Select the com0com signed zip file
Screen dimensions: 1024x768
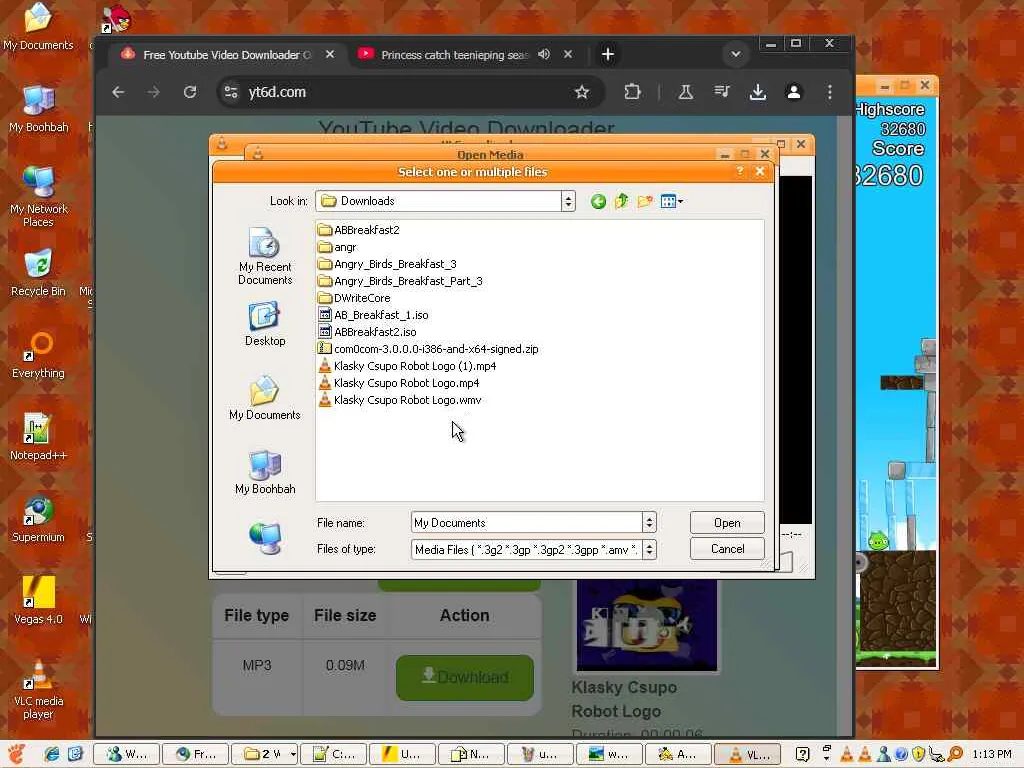(x=428, y=349)
